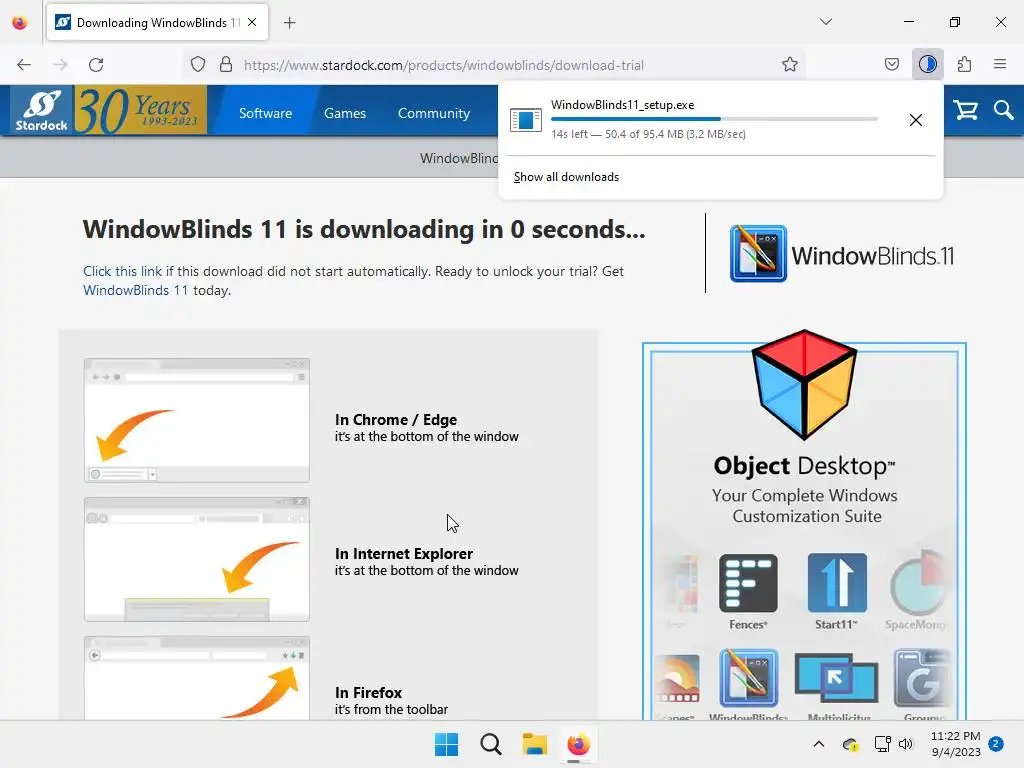
Task: Open a new browser tab
Action: click(290, 23)
